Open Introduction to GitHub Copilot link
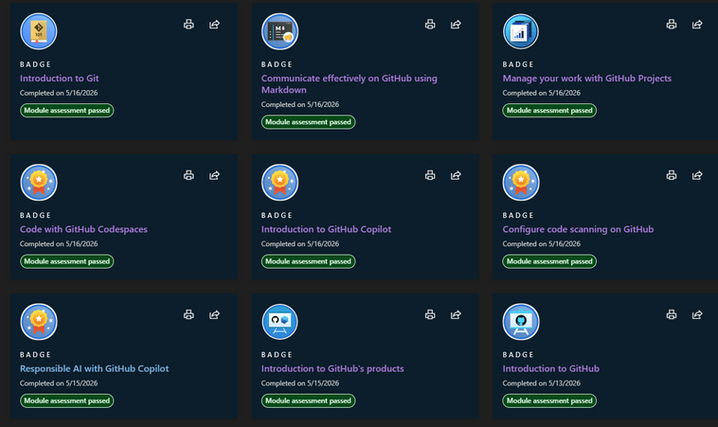The height and width of the screenshot is (427, 718). (x=326, y=229)
